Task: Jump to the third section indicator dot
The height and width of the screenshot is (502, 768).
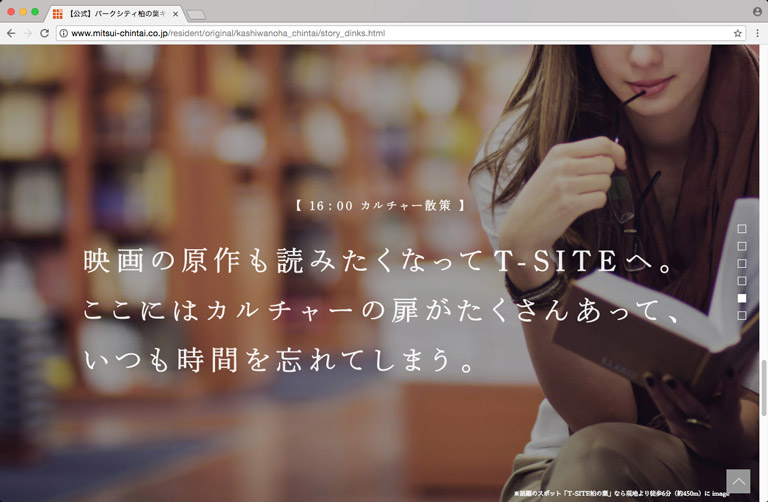Action: point(742,263)
